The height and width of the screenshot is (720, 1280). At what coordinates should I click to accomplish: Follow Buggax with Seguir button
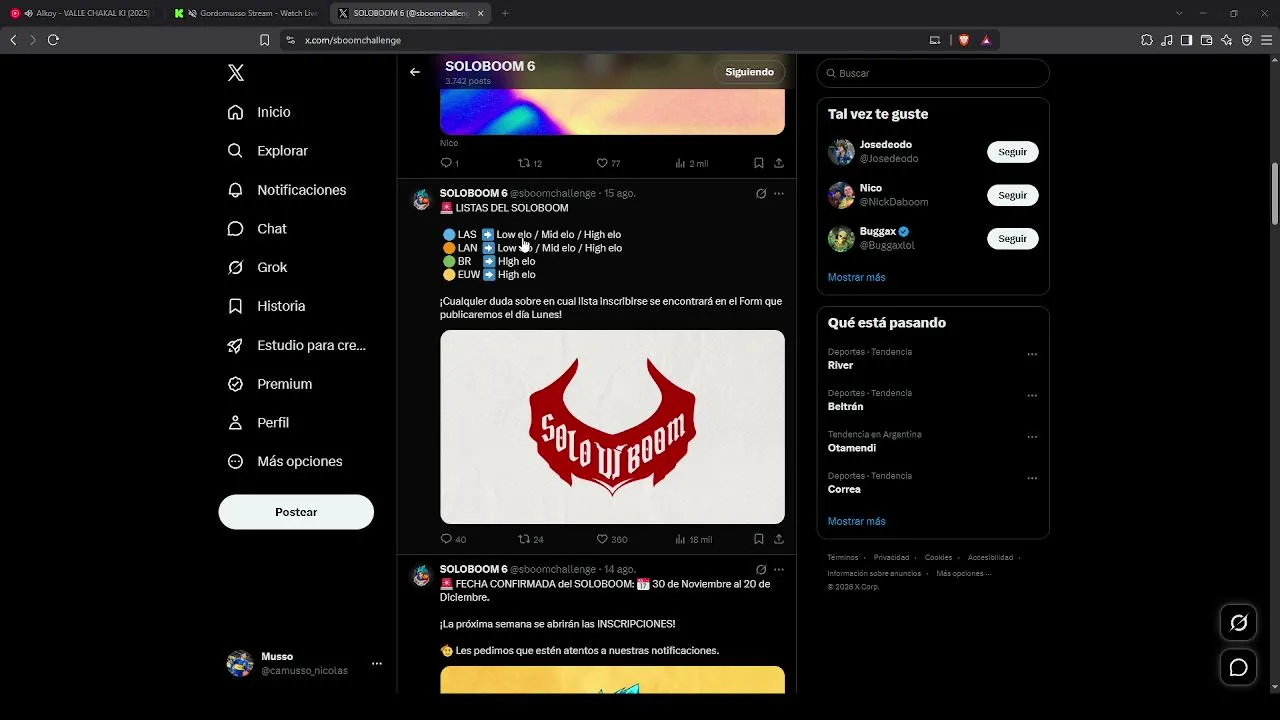pyautogui.click(x=1013, y=239)
